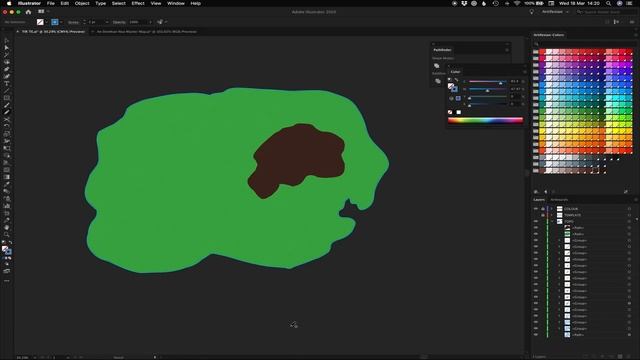Expand the TEMPLATE layer
Image resolution: width=640 pixels, height=360 pixels.
(x=552, y=215)
